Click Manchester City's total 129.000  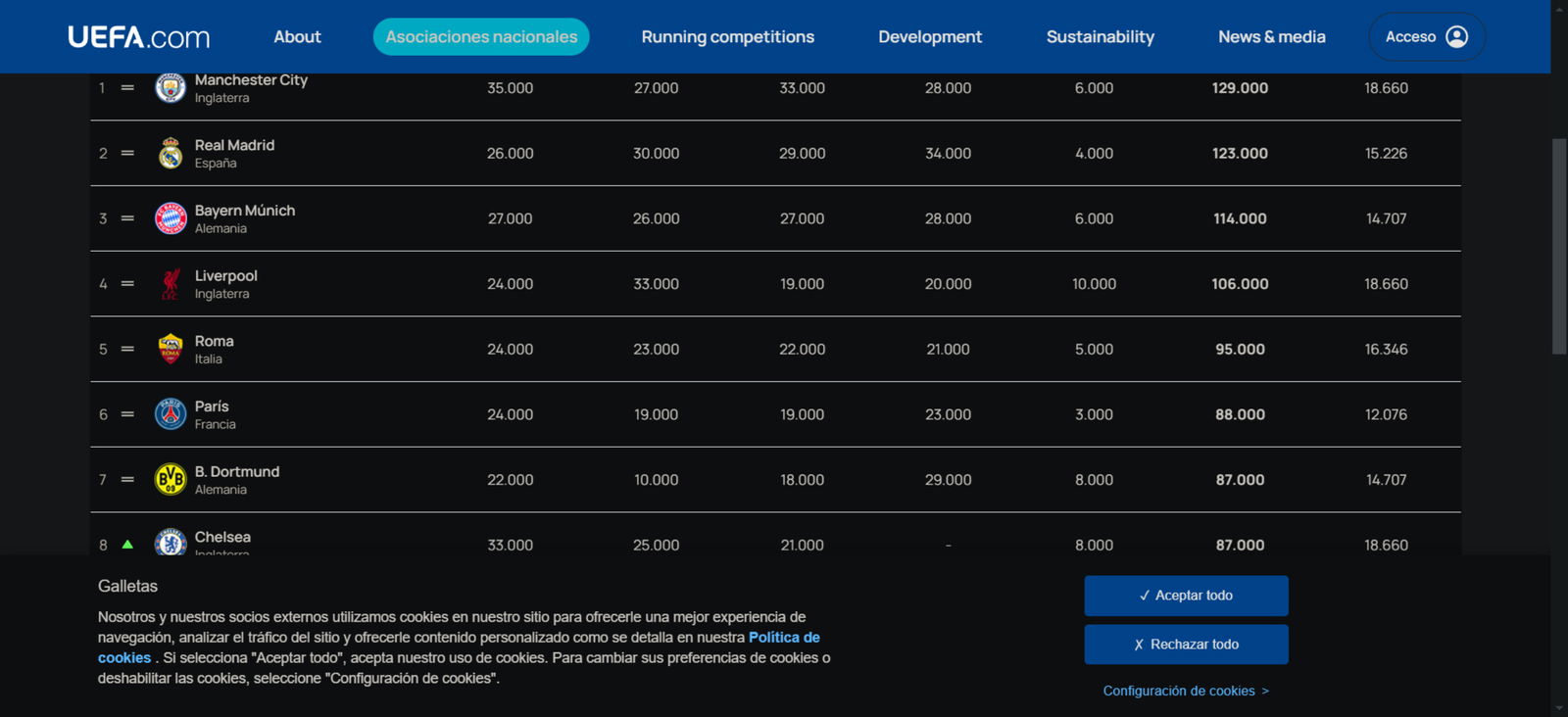click(1240, 88)
